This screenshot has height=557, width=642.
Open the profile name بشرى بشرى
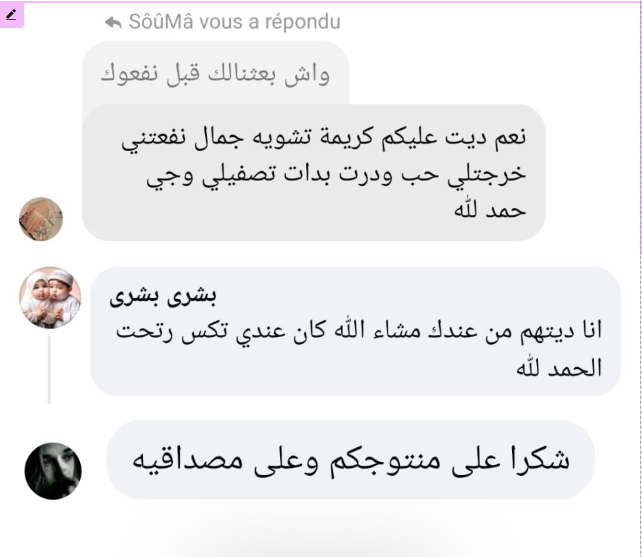point(163,296)
